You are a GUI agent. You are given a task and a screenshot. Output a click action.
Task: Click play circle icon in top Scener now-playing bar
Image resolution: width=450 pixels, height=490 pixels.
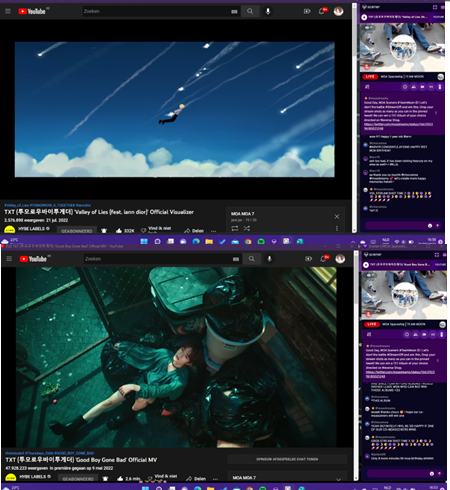(x=364, y=17)
